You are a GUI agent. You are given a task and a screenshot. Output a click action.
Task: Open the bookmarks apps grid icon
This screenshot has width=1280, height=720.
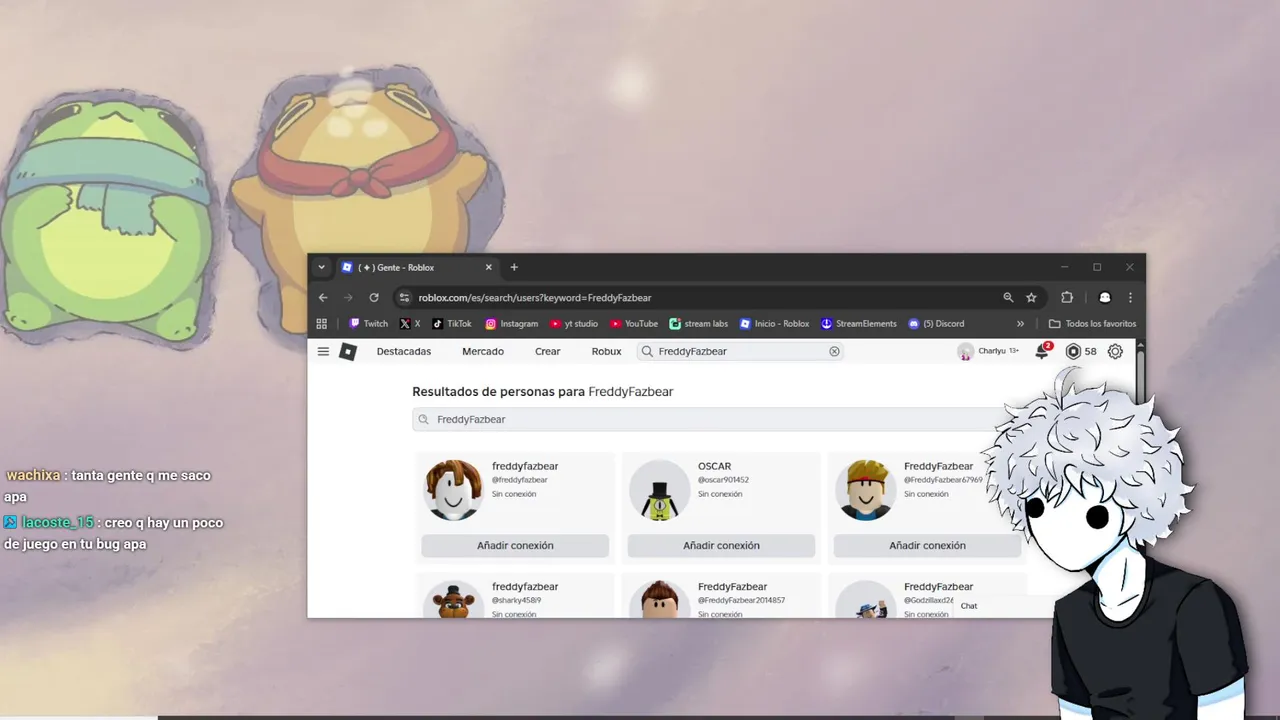click(321, 323)
